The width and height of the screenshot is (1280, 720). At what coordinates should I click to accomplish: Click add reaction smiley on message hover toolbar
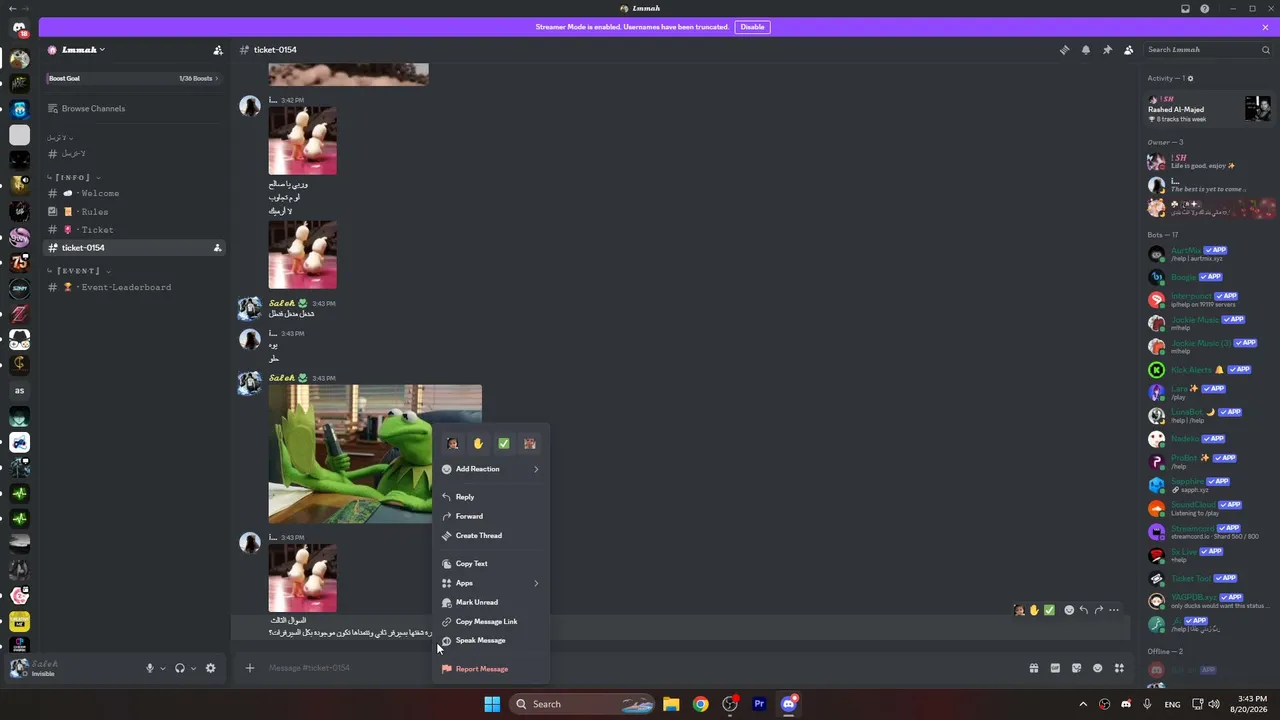(x=1069, y=610)
